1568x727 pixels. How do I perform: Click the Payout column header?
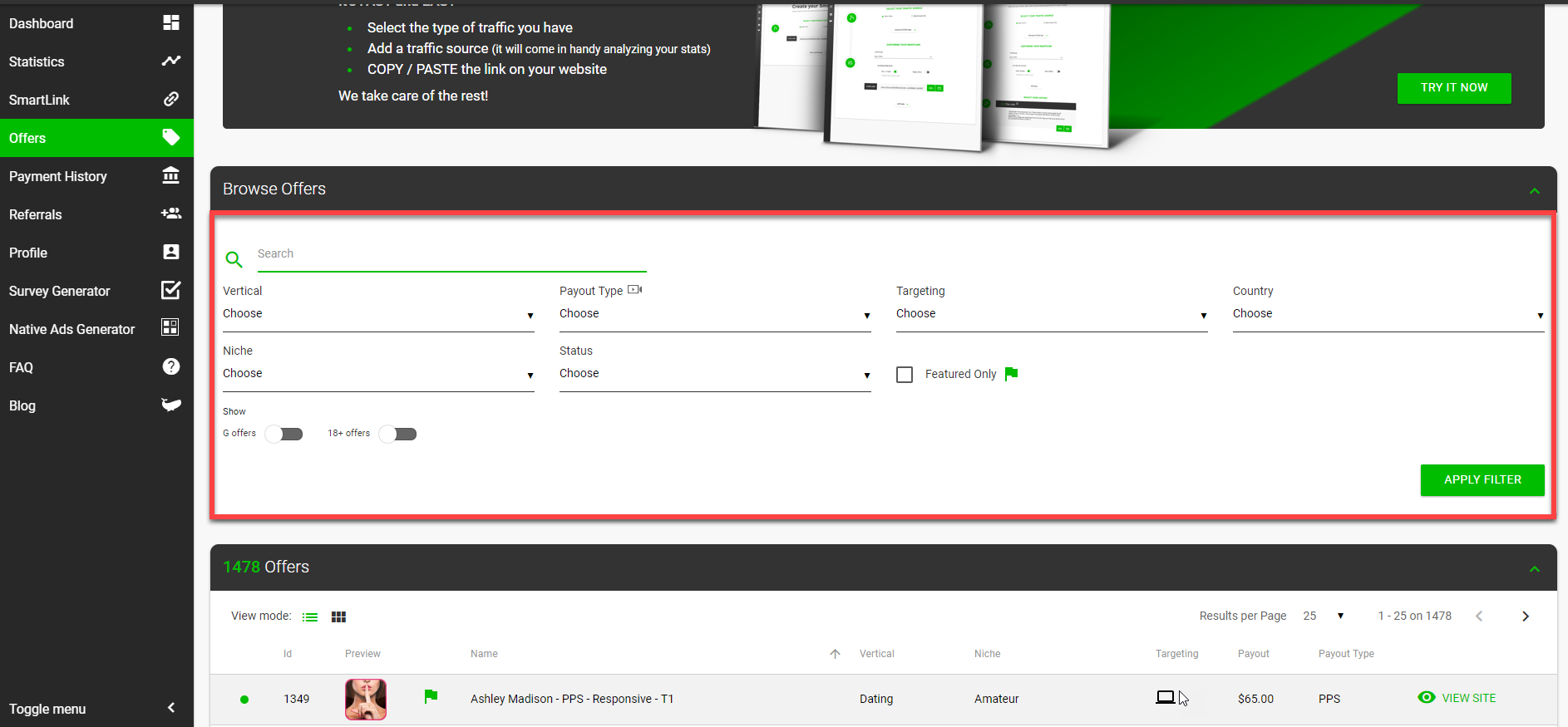coord(1253,654)
